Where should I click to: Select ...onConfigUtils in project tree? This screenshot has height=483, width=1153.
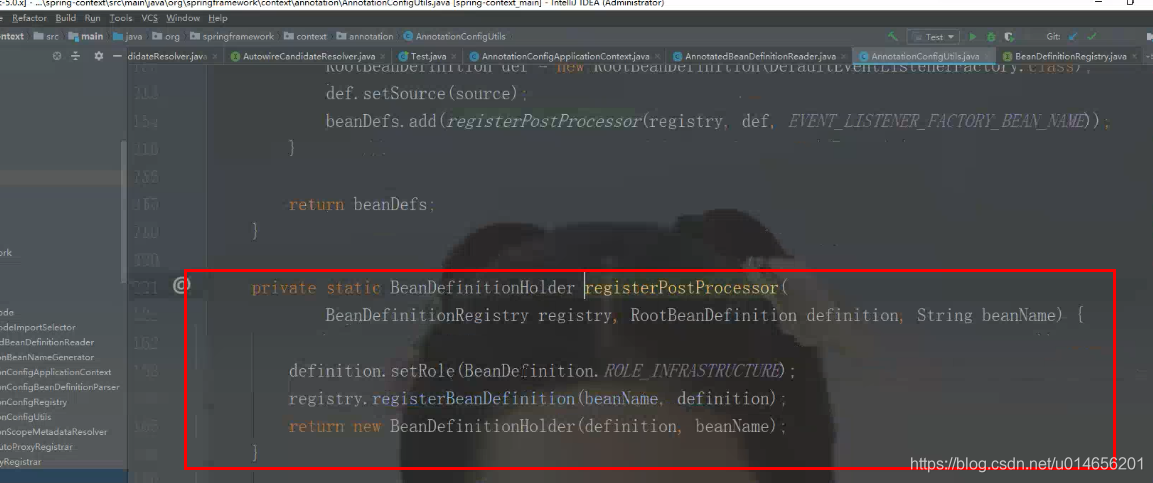click(26, 417)
